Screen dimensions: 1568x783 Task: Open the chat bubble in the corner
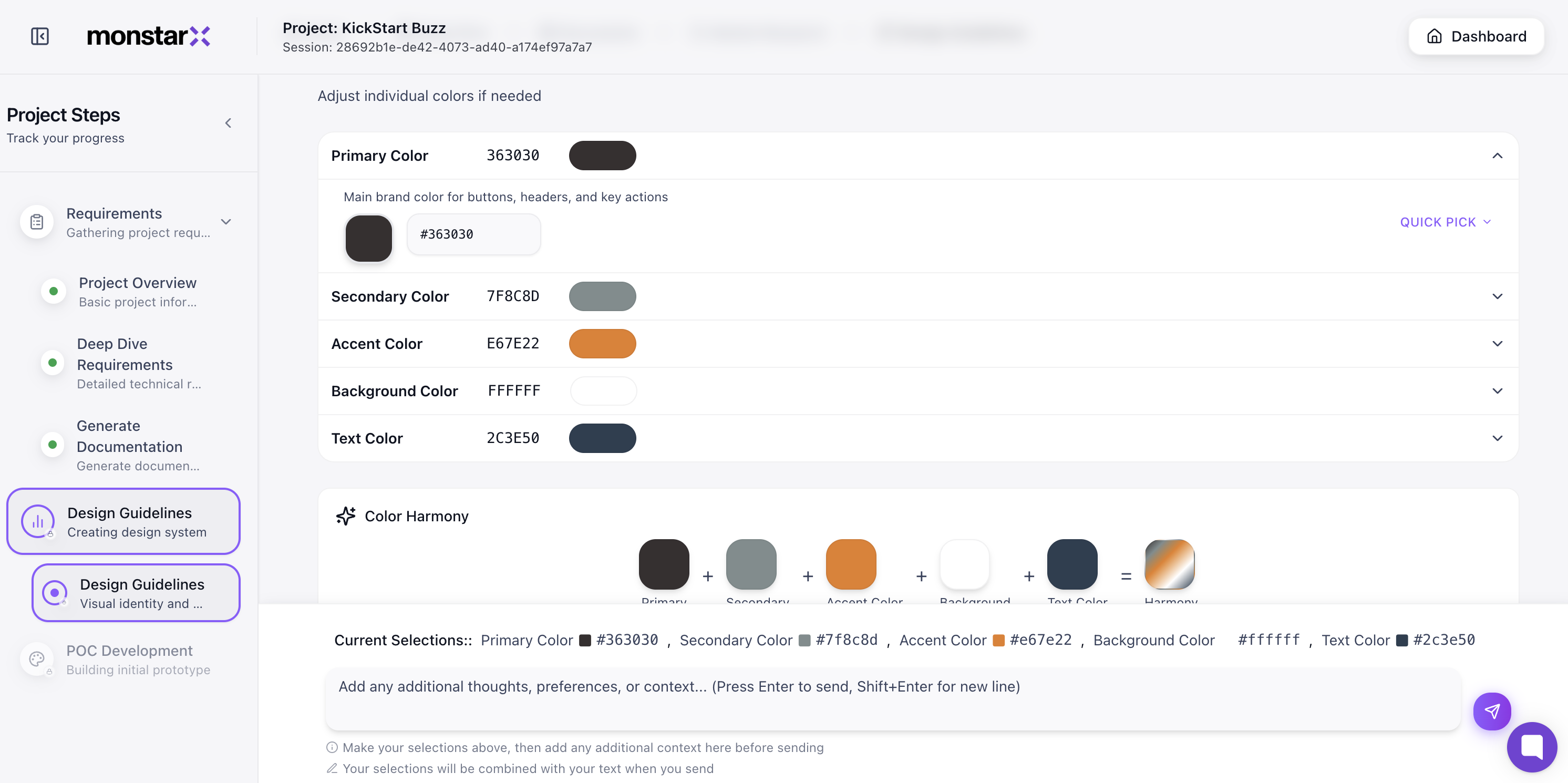[1533, 747]
